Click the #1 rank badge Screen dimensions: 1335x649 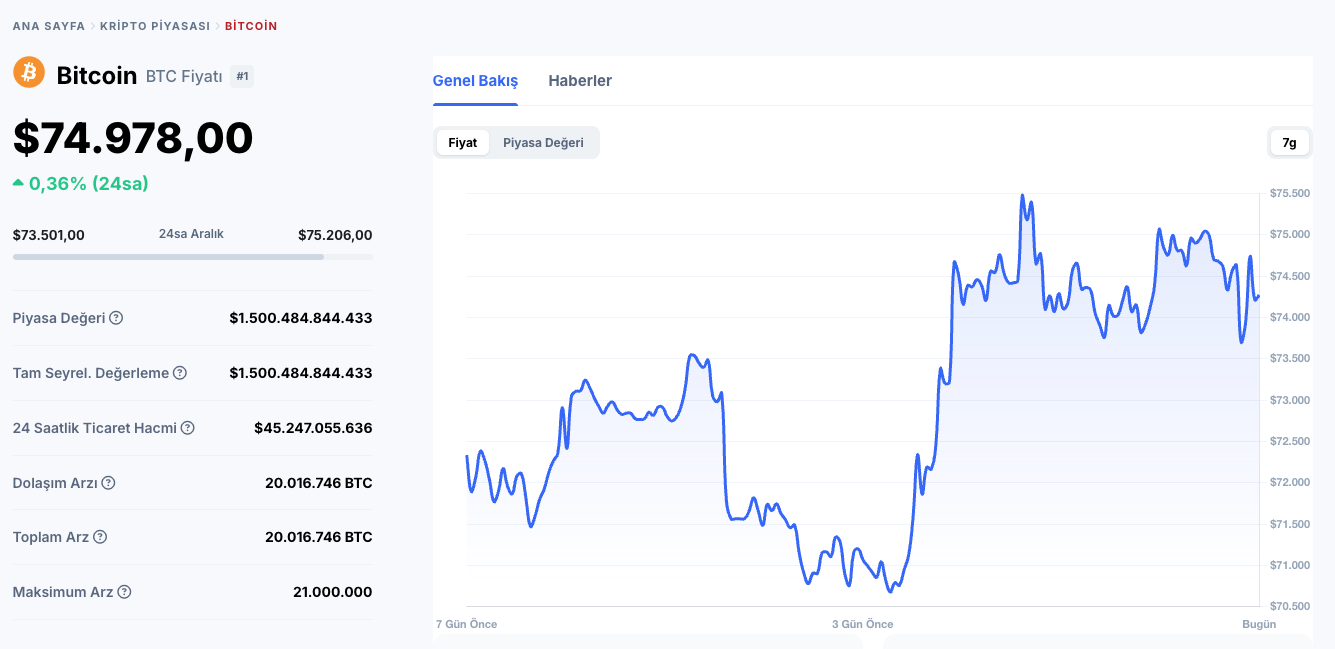[242, 76]
